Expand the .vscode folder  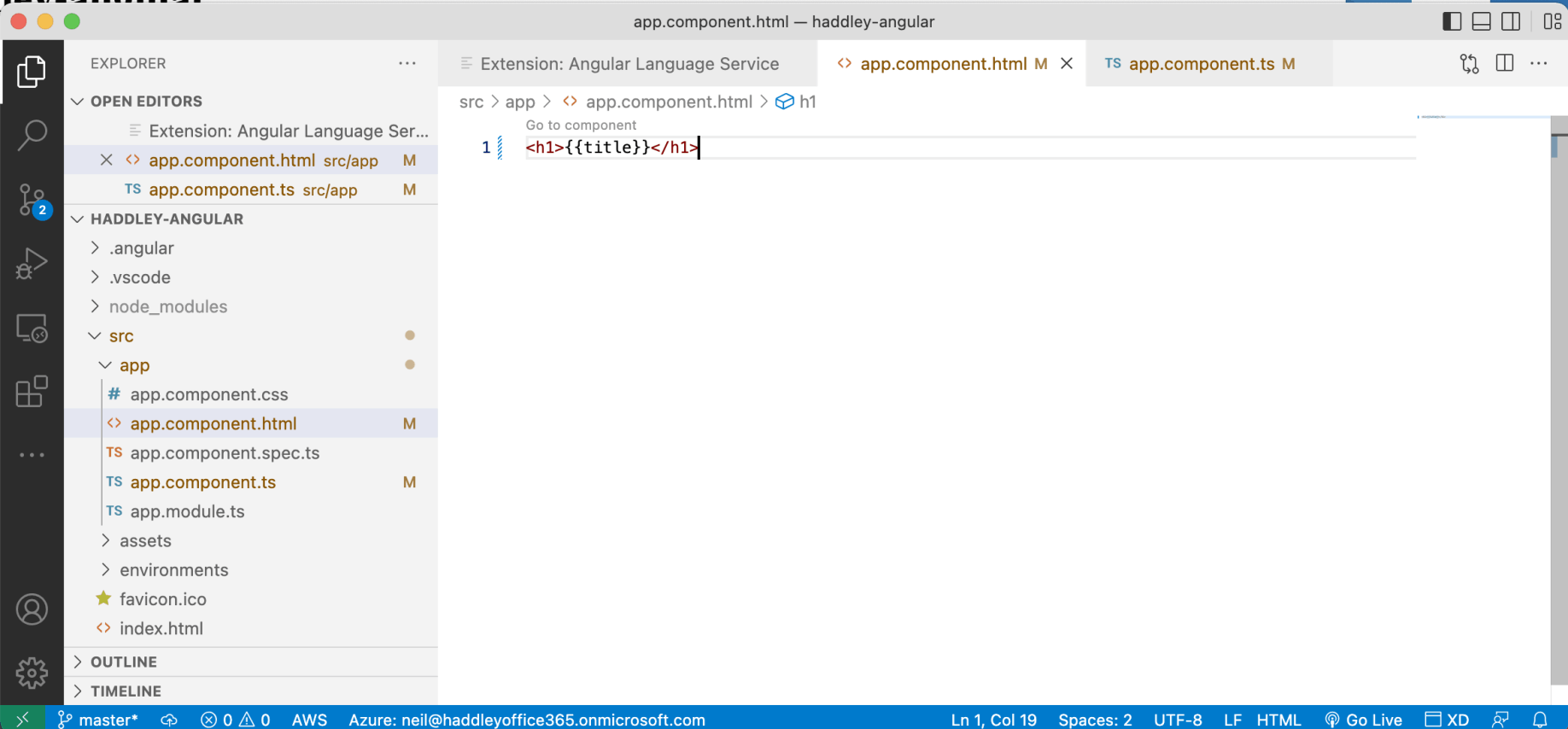coord(251,277)
